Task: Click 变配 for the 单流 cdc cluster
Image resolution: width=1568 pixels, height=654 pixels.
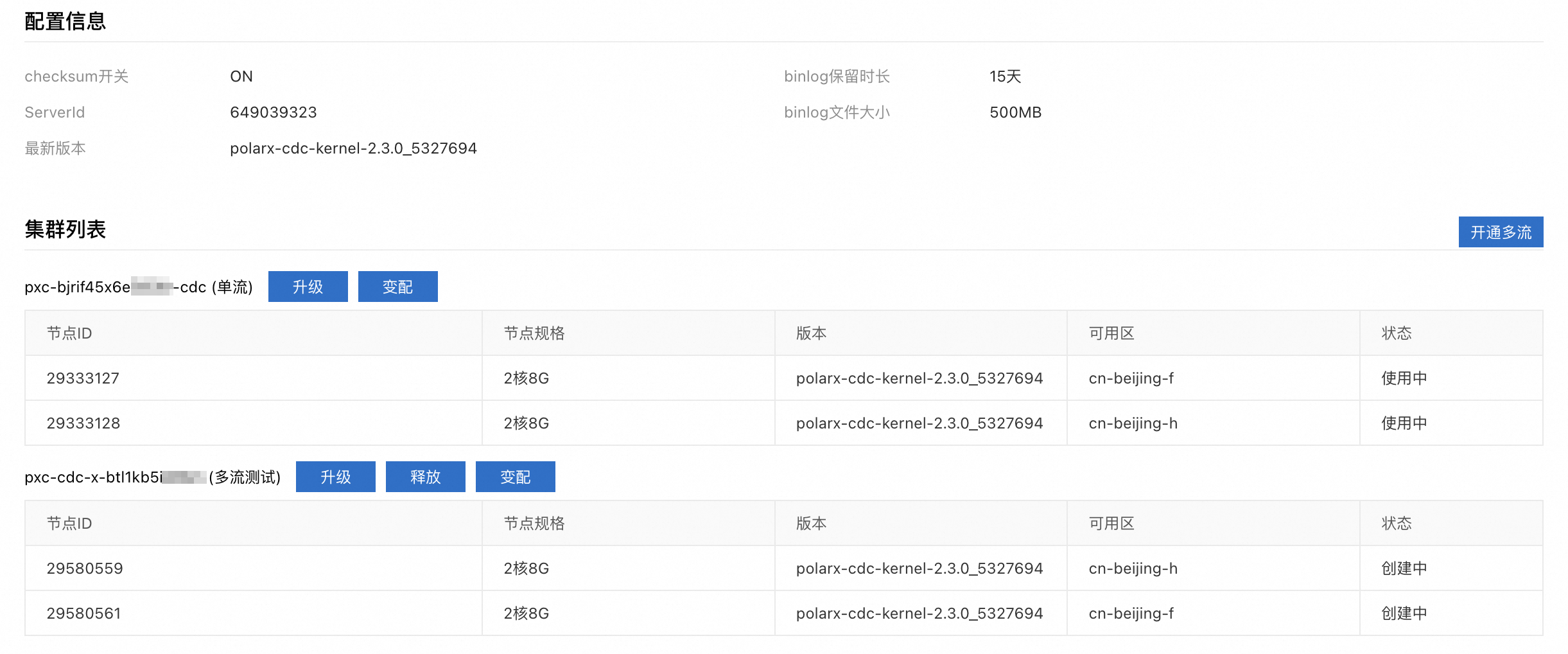Action: (x=398, y=287)
